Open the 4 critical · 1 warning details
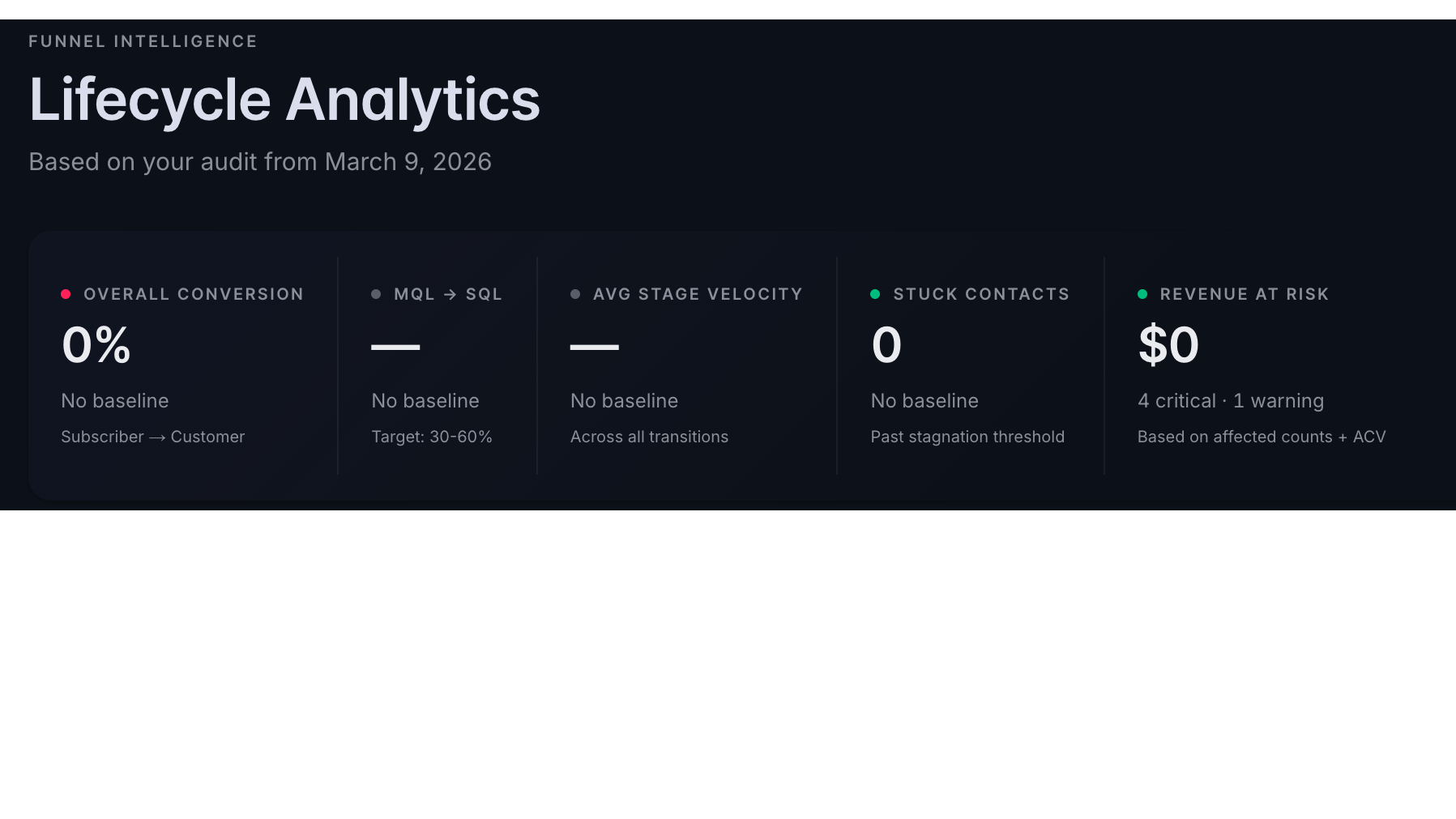The image size is (1456, 819). pyautogui.click(x=1231, y=401)
